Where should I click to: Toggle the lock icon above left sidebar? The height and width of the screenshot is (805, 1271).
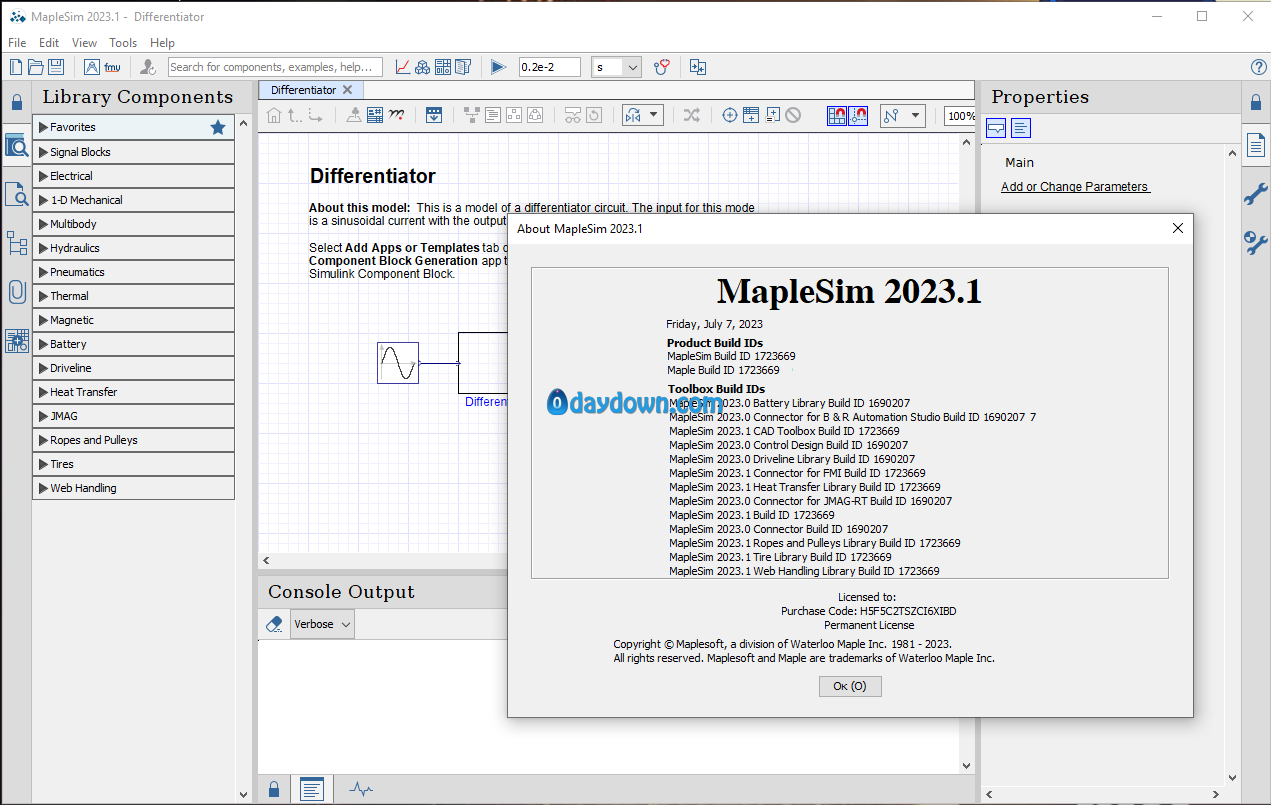pos(16,102)
